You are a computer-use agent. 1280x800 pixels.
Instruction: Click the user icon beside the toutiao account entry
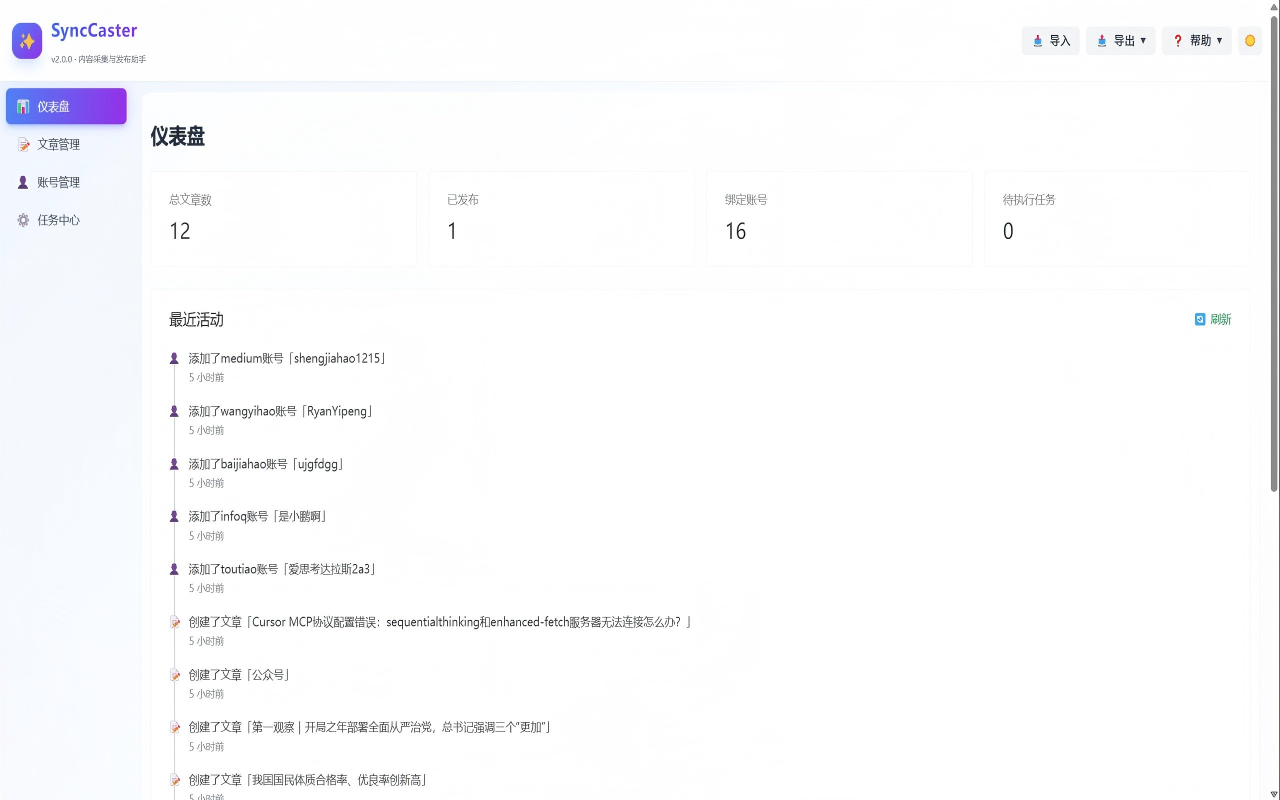tap(174, 570)
